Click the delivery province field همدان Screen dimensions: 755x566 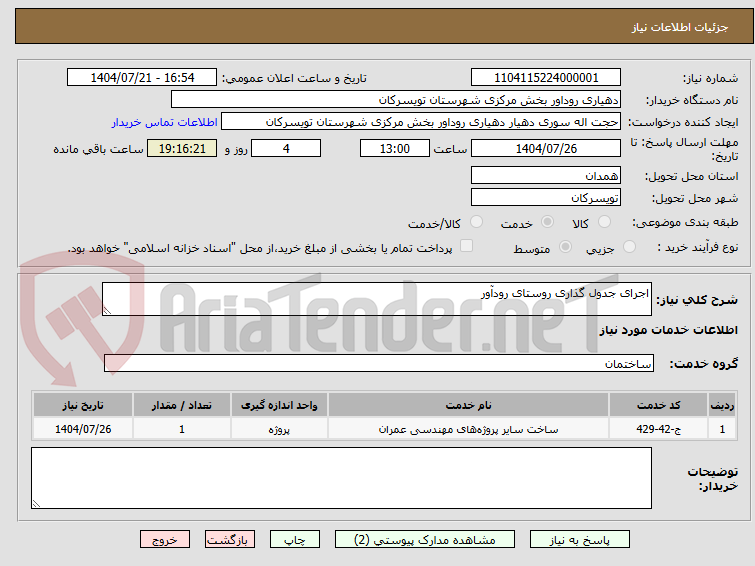(546, 175)
